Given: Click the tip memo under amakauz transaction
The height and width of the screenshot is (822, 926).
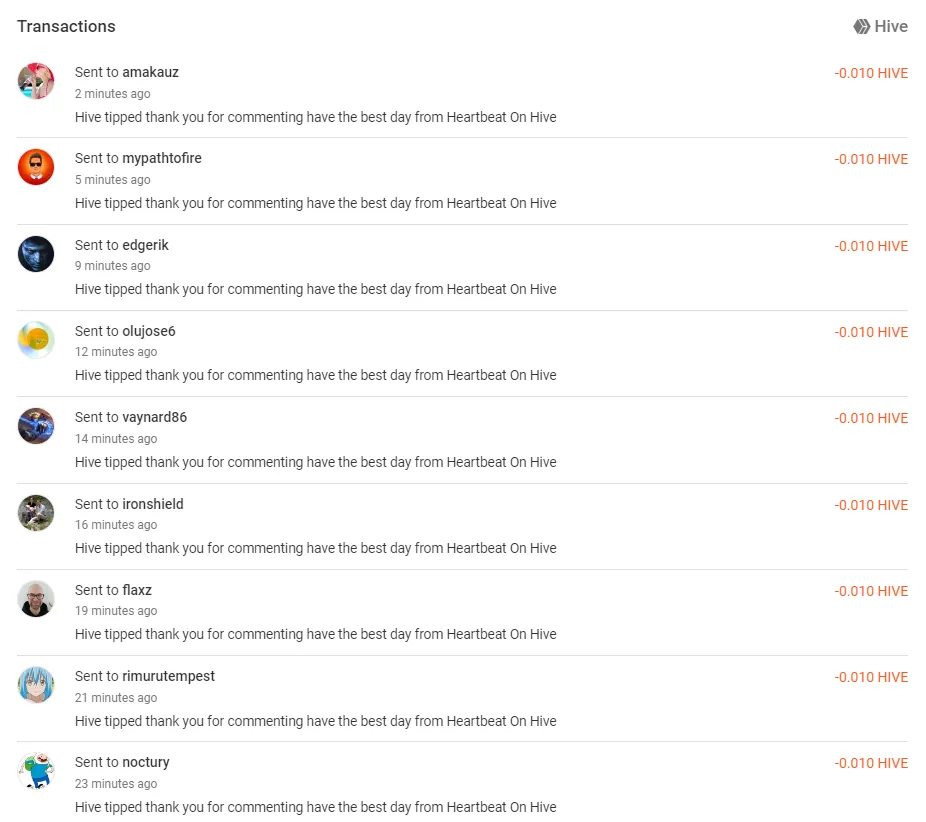Looking at the screenshot, I should pos(316,118).
